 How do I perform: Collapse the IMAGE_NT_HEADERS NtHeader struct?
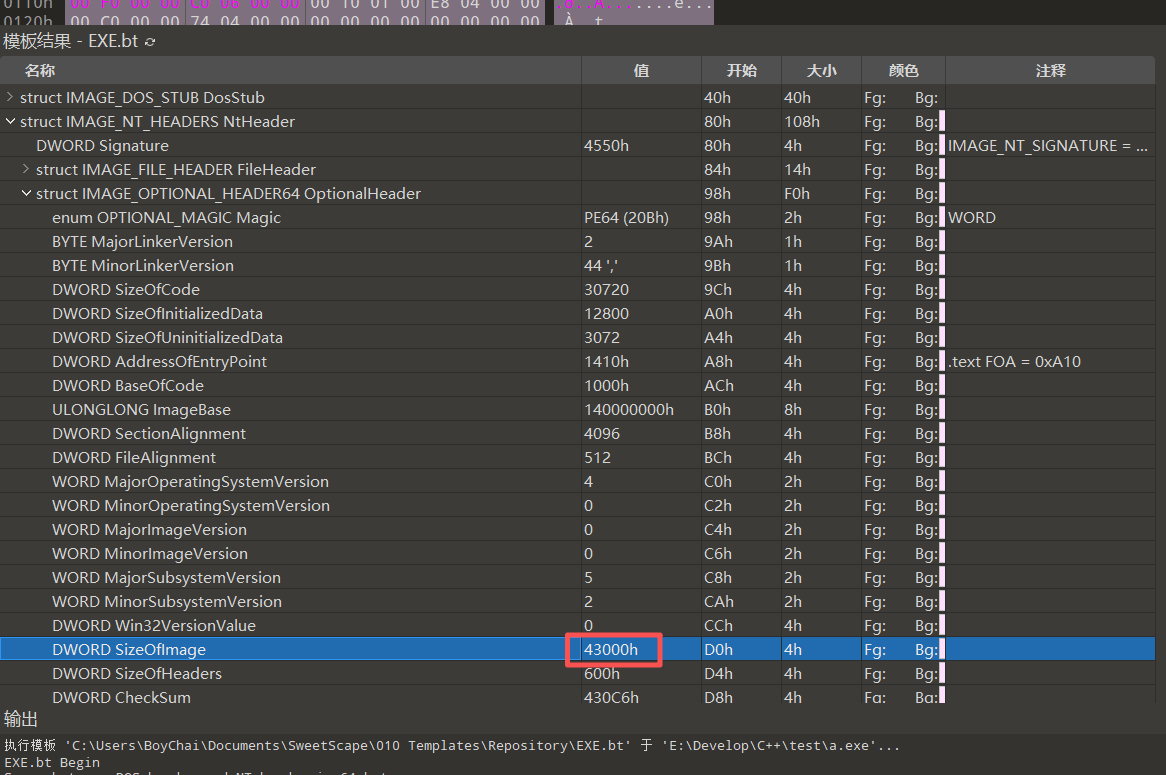pos(10,121)
